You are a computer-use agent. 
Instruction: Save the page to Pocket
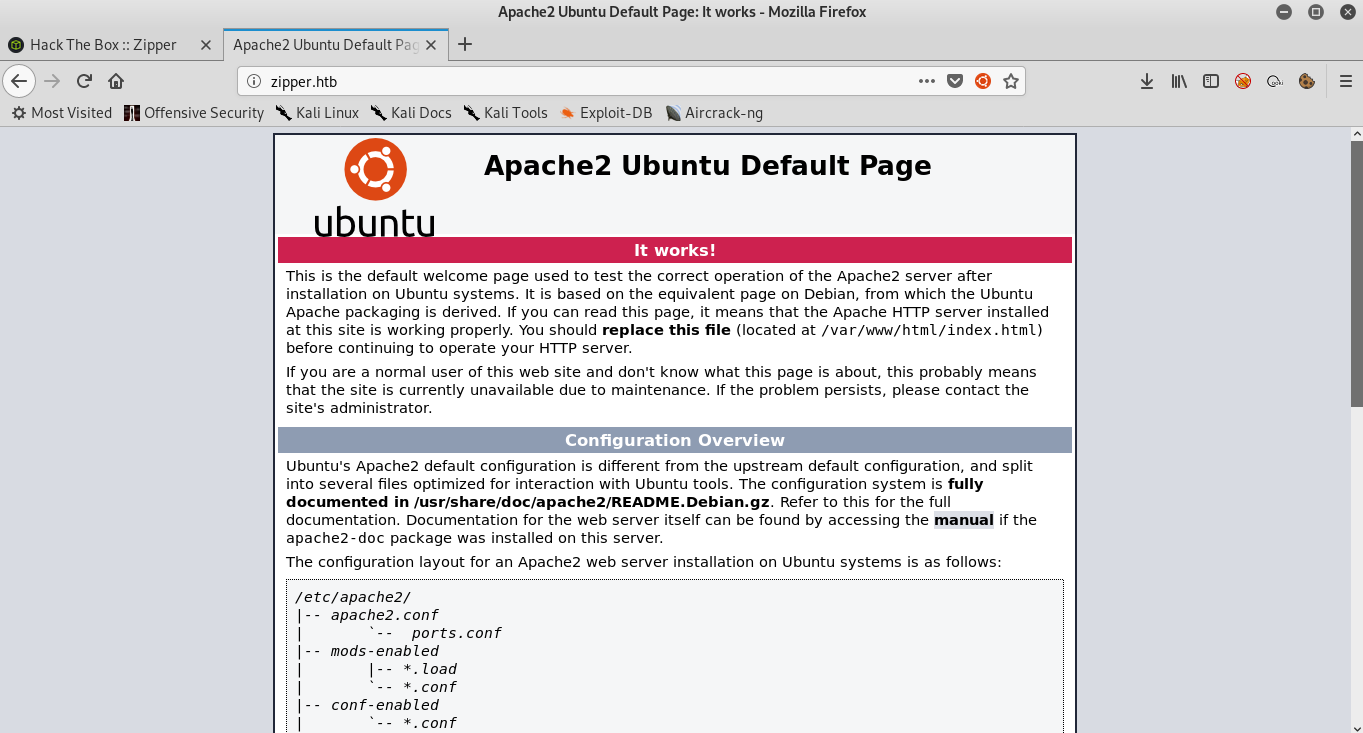point(955,81)
